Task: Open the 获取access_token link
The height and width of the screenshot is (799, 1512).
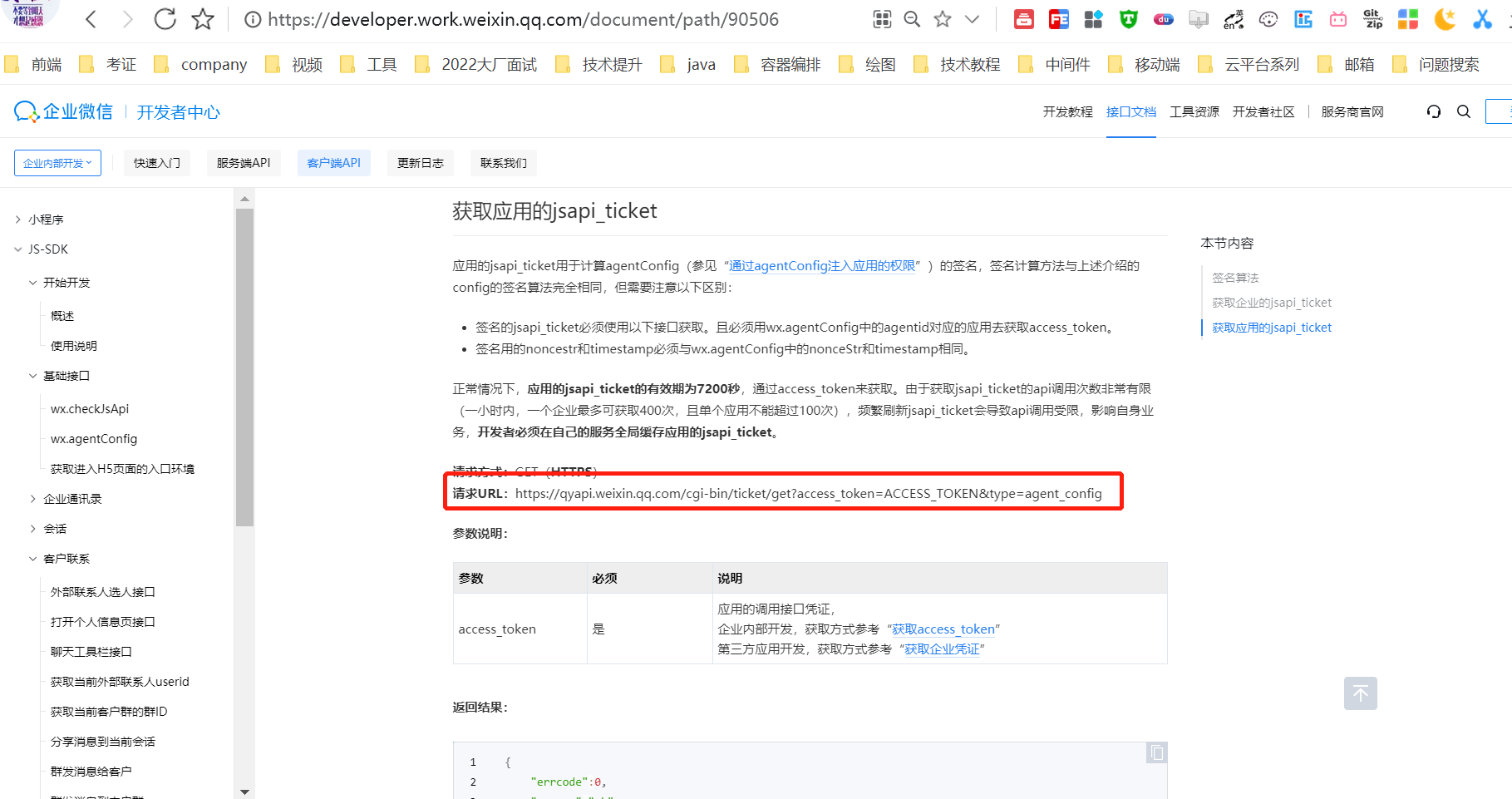Action: click(x=943, y=629)
